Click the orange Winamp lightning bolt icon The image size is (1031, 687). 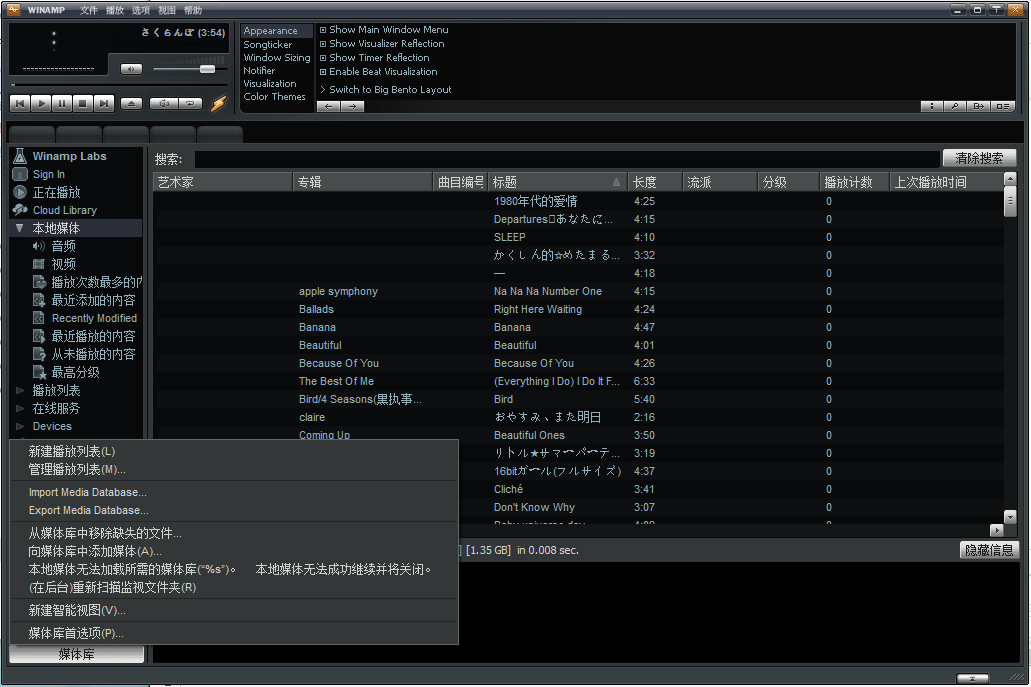219,103
